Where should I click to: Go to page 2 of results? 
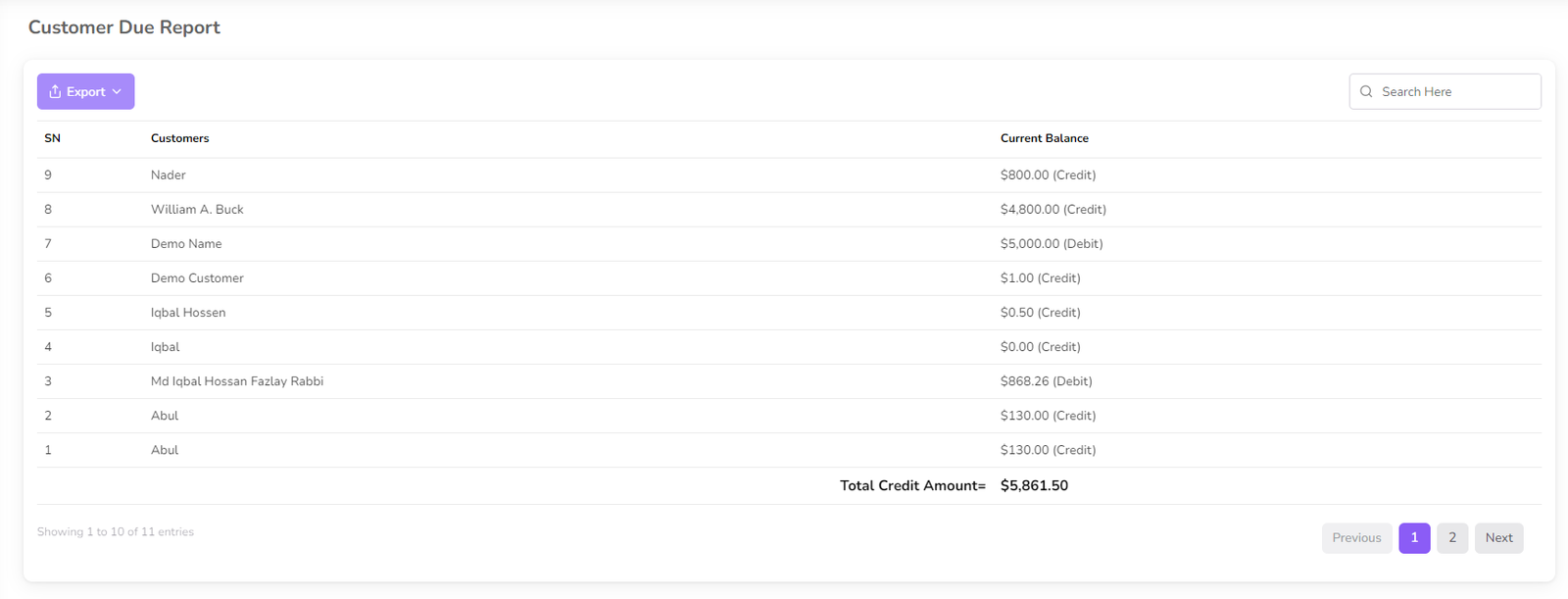point(1451,537)
